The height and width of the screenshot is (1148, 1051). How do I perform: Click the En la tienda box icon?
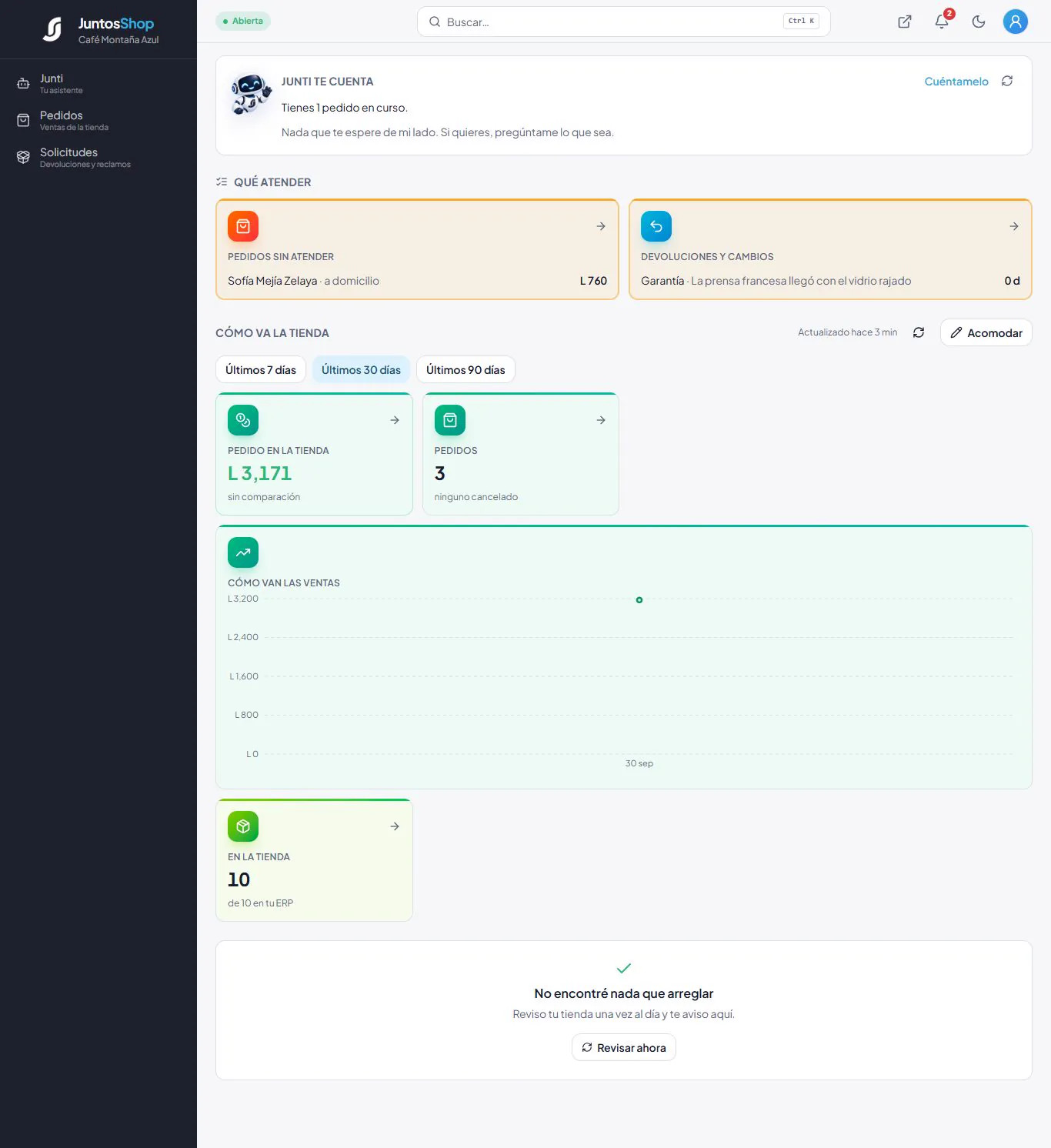click(x=243, y=826)
